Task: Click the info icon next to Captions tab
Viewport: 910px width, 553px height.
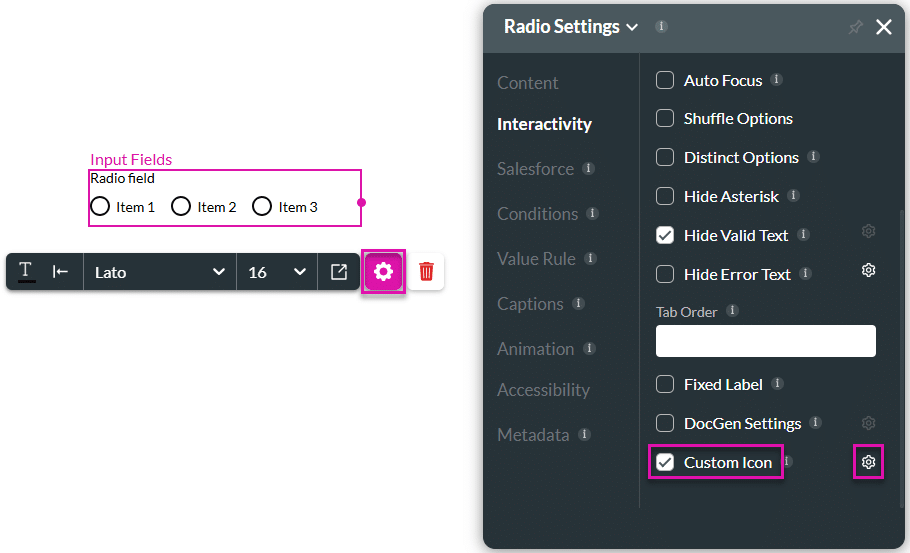Action: click(x=578, y=303)
